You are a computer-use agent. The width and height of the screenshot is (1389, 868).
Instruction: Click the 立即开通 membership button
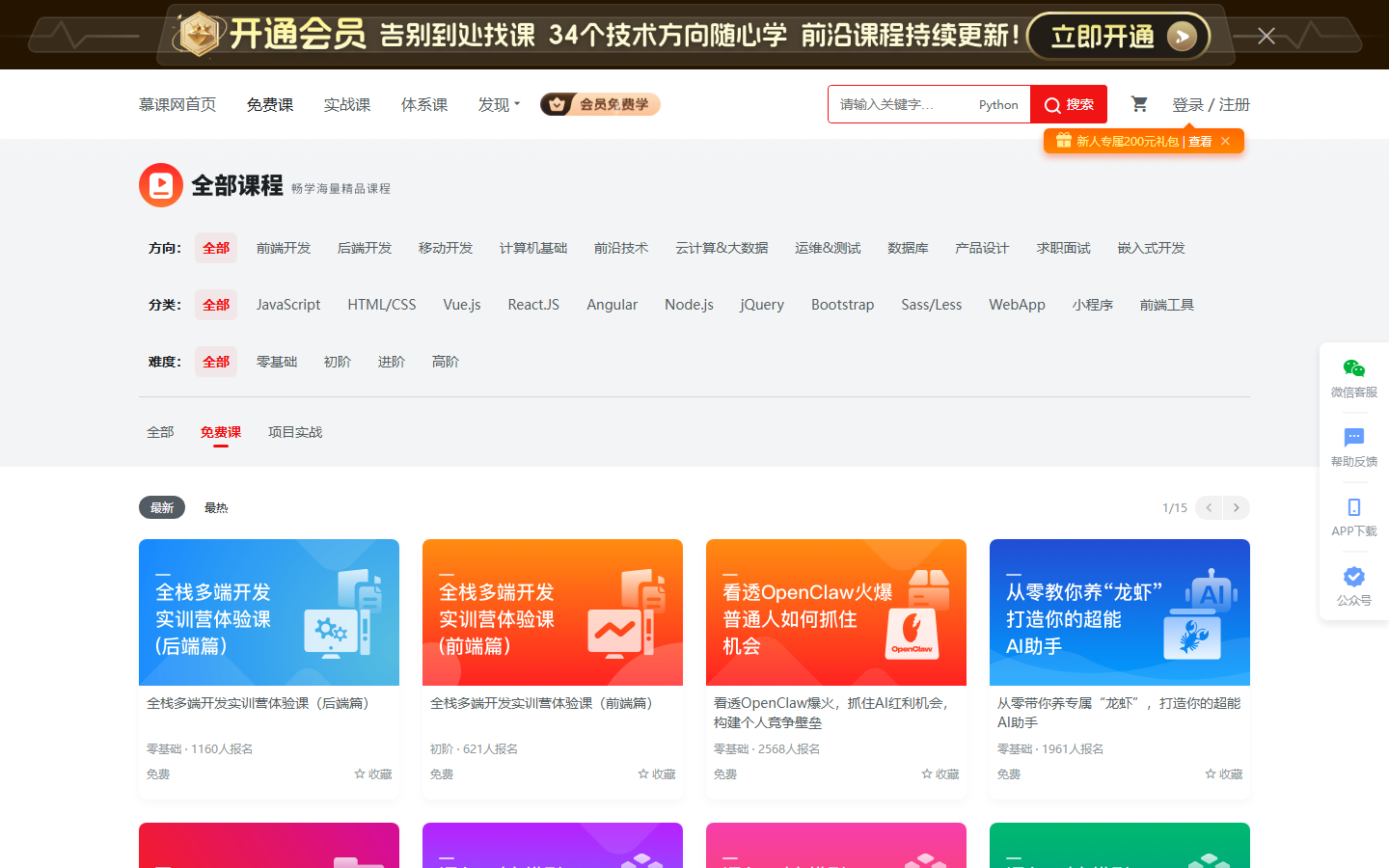pos(1119,37)
